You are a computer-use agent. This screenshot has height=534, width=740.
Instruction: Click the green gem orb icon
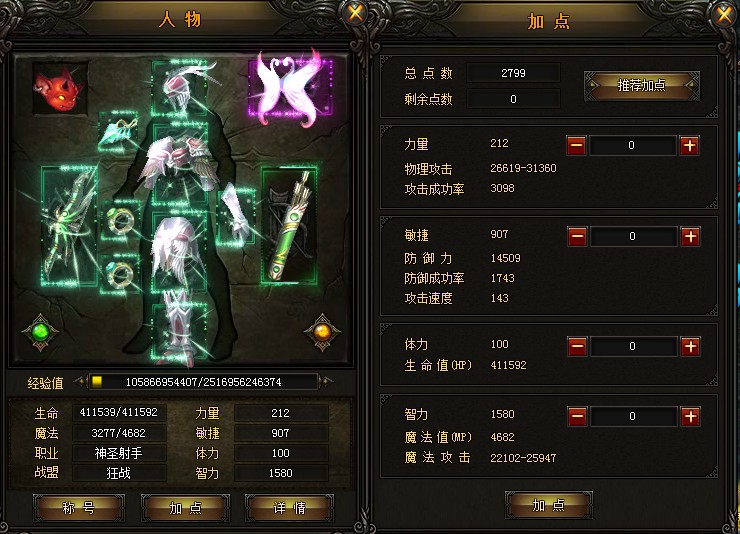click(x=41, y=332)
